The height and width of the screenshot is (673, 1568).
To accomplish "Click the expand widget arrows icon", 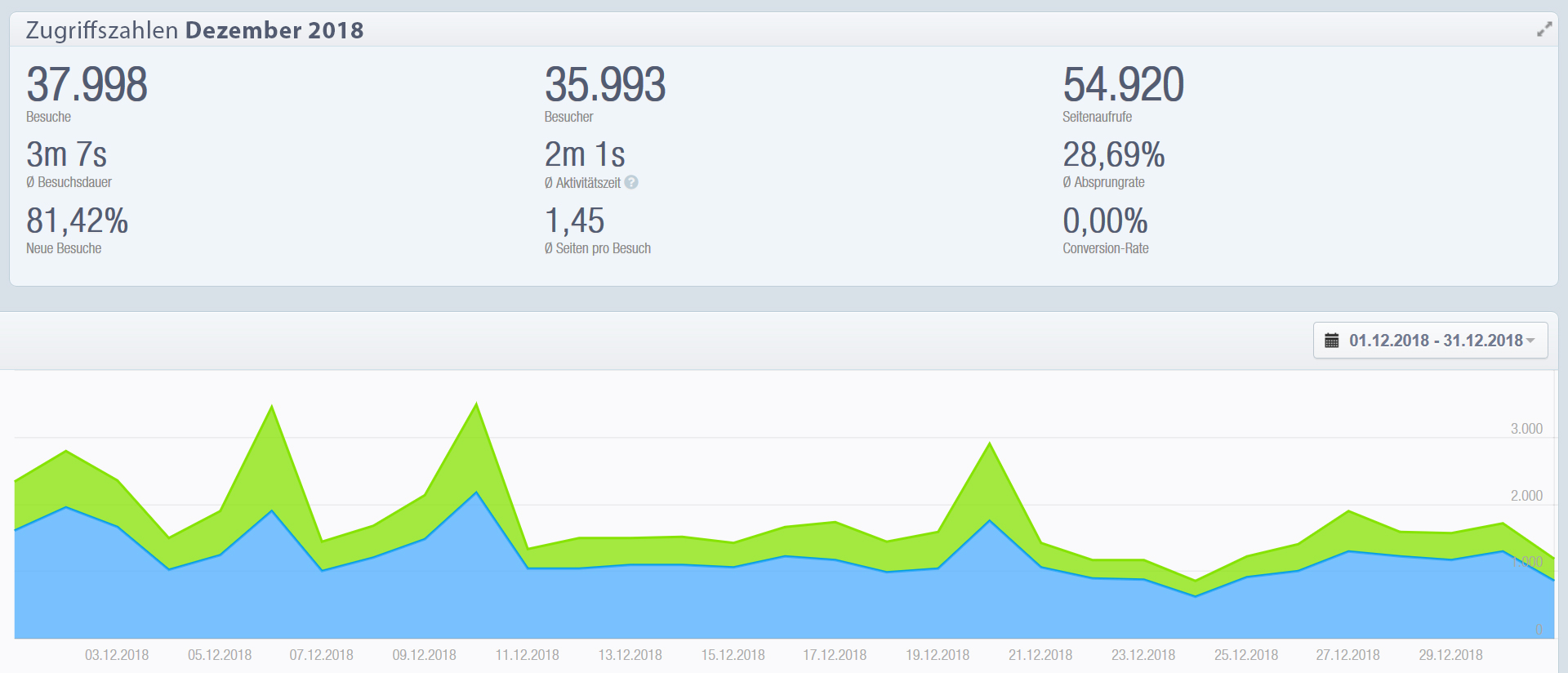I will pos(1543,29).
